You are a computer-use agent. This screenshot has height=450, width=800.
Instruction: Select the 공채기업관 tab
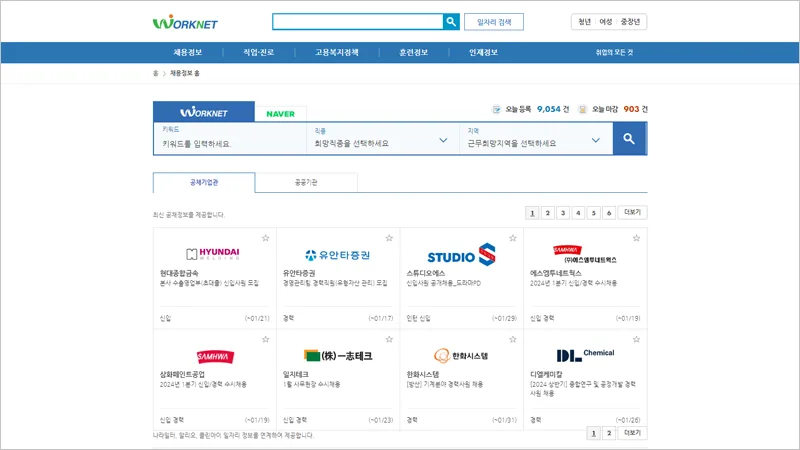[204, 182]
